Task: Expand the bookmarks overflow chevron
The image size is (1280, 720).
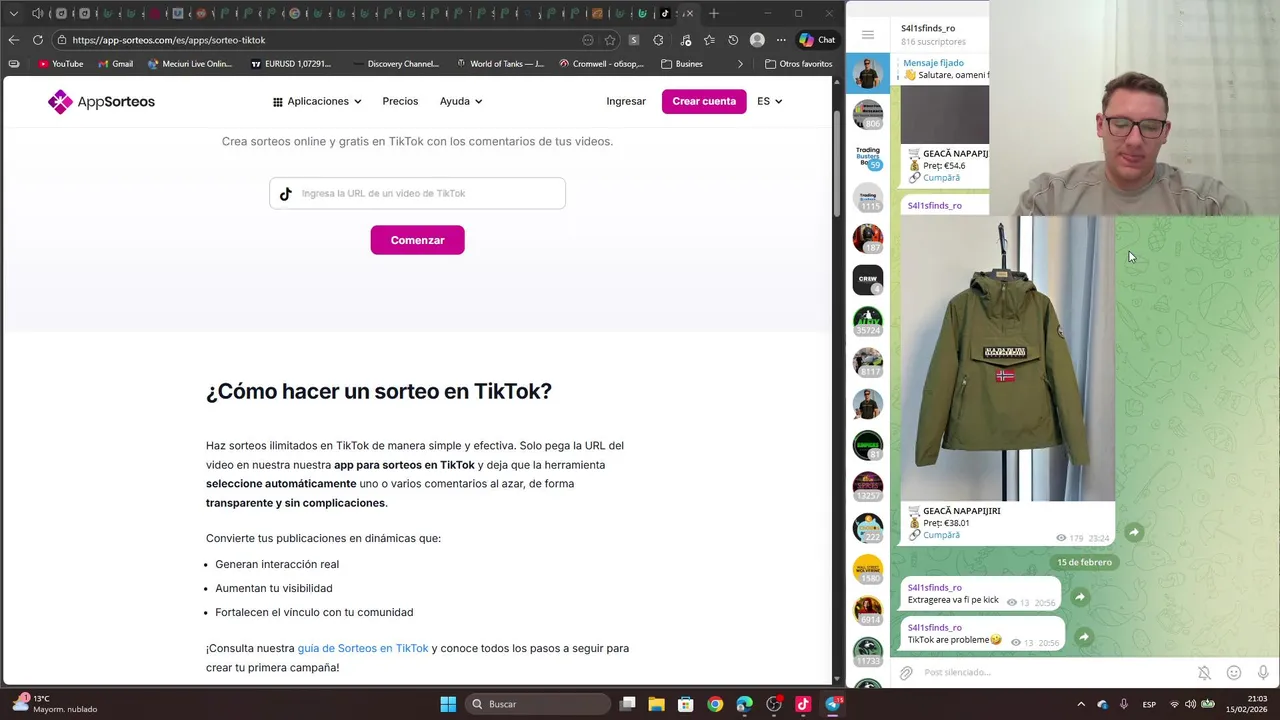Action: (x=740, y=64)
